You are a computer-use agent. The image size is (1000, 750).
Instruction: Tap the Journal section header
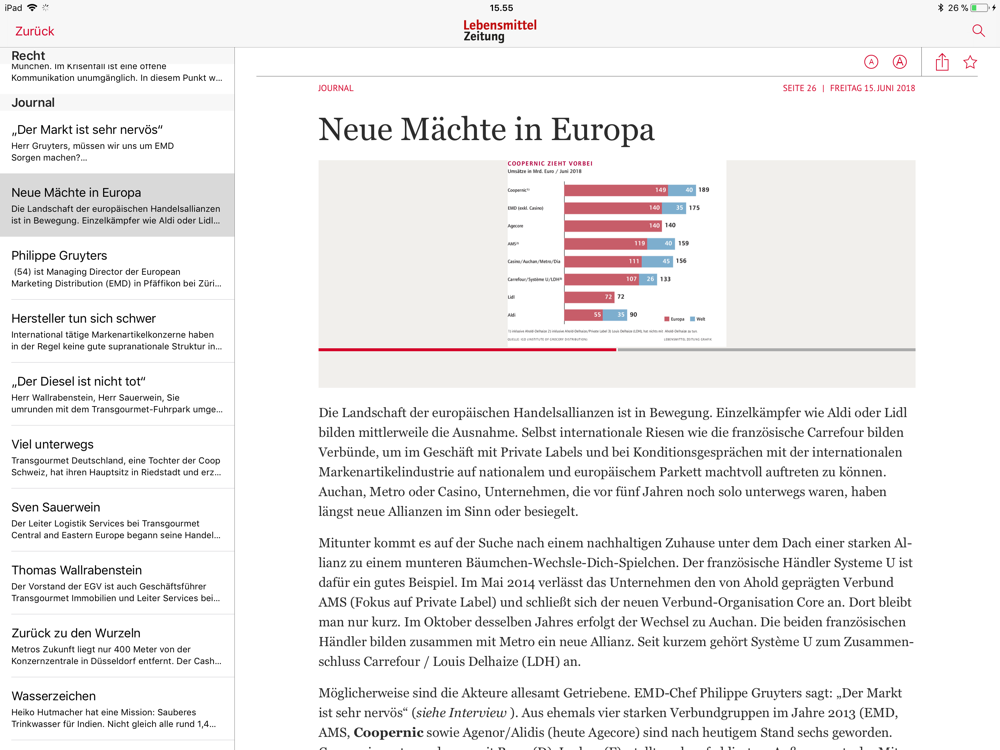(x=117, y=103)
